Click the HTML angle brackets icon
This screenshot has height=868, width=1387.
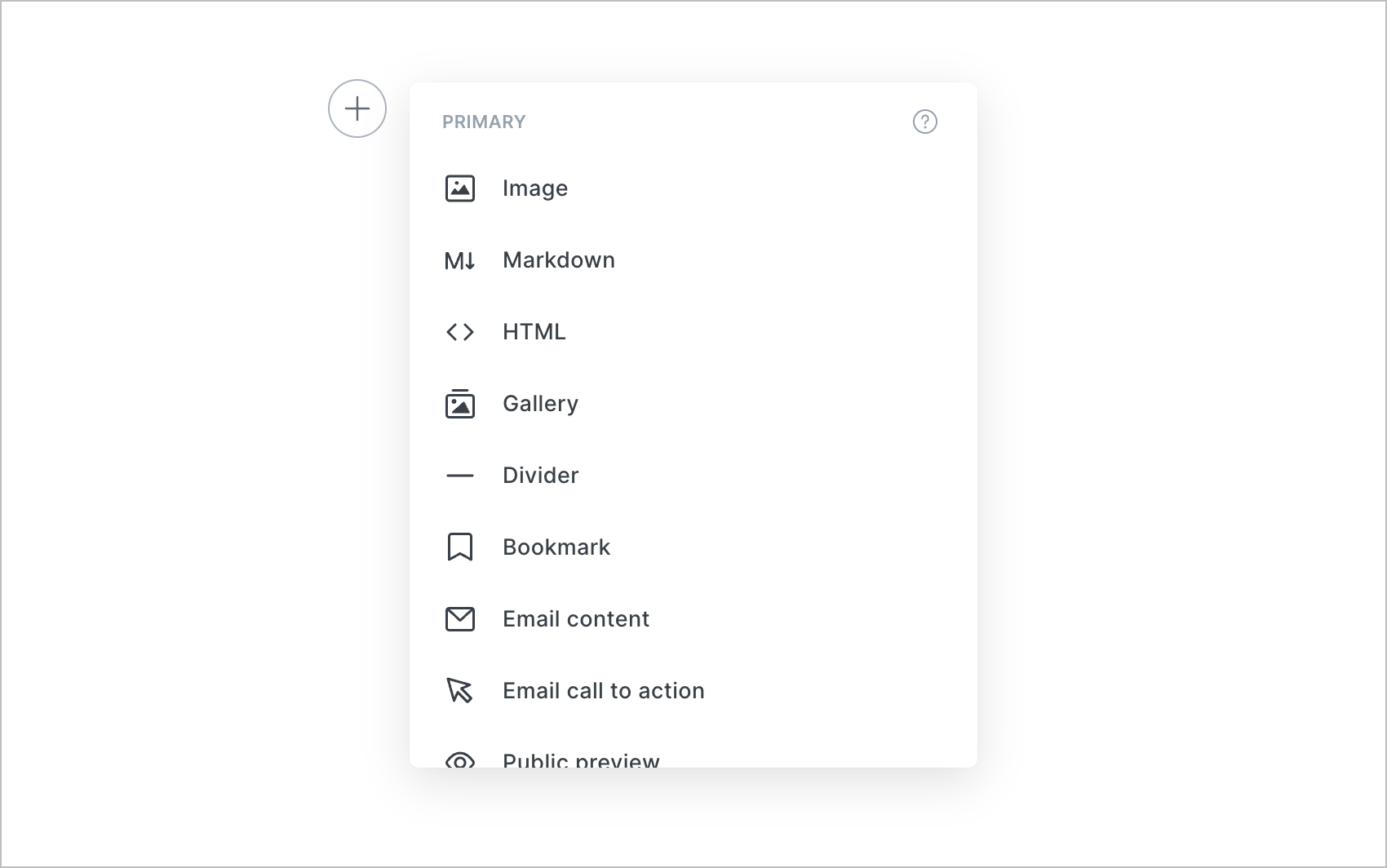[x=460, y=332]
